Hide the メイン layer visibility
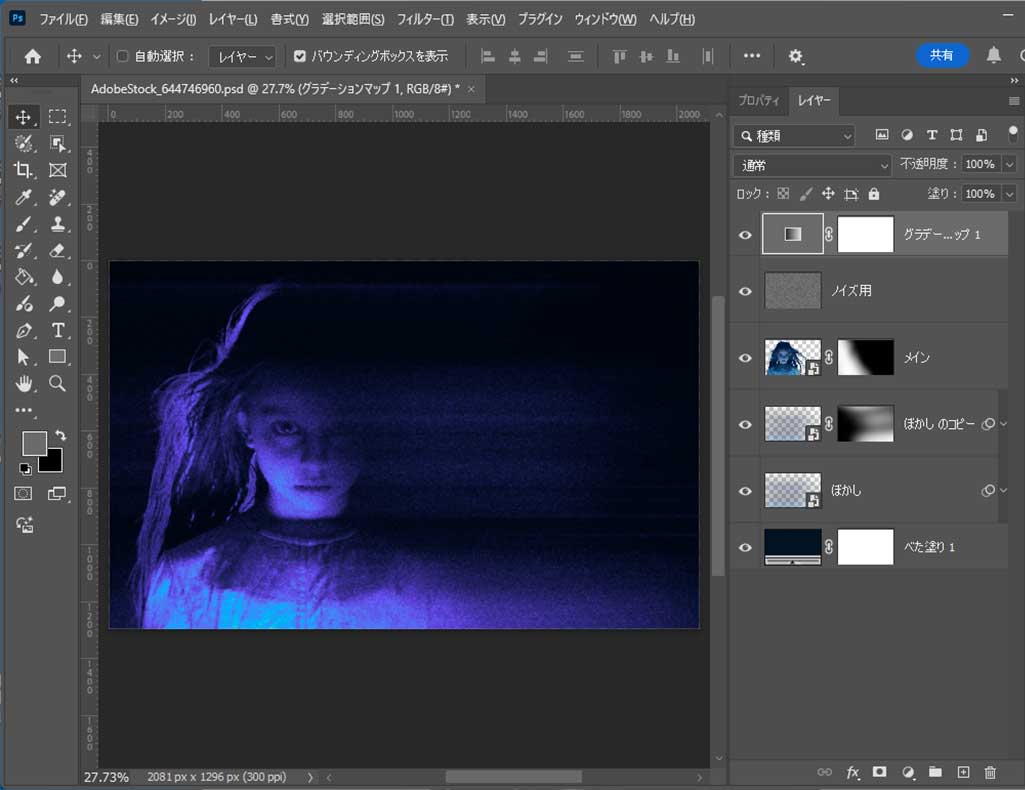The height and width of the screenshot is (790, 1025). [x=745, y=357]
